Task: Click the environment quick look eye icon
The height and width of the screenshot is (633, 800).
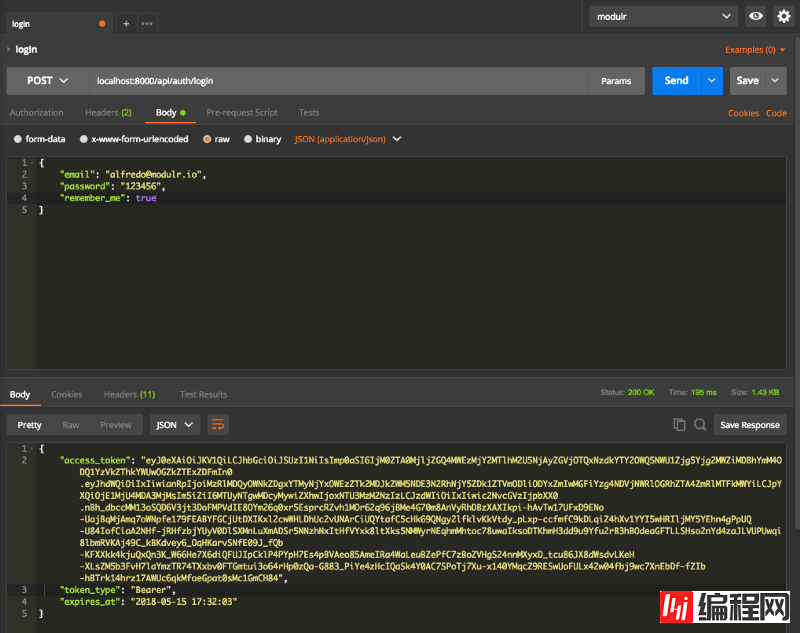Action: coord(756,16)
